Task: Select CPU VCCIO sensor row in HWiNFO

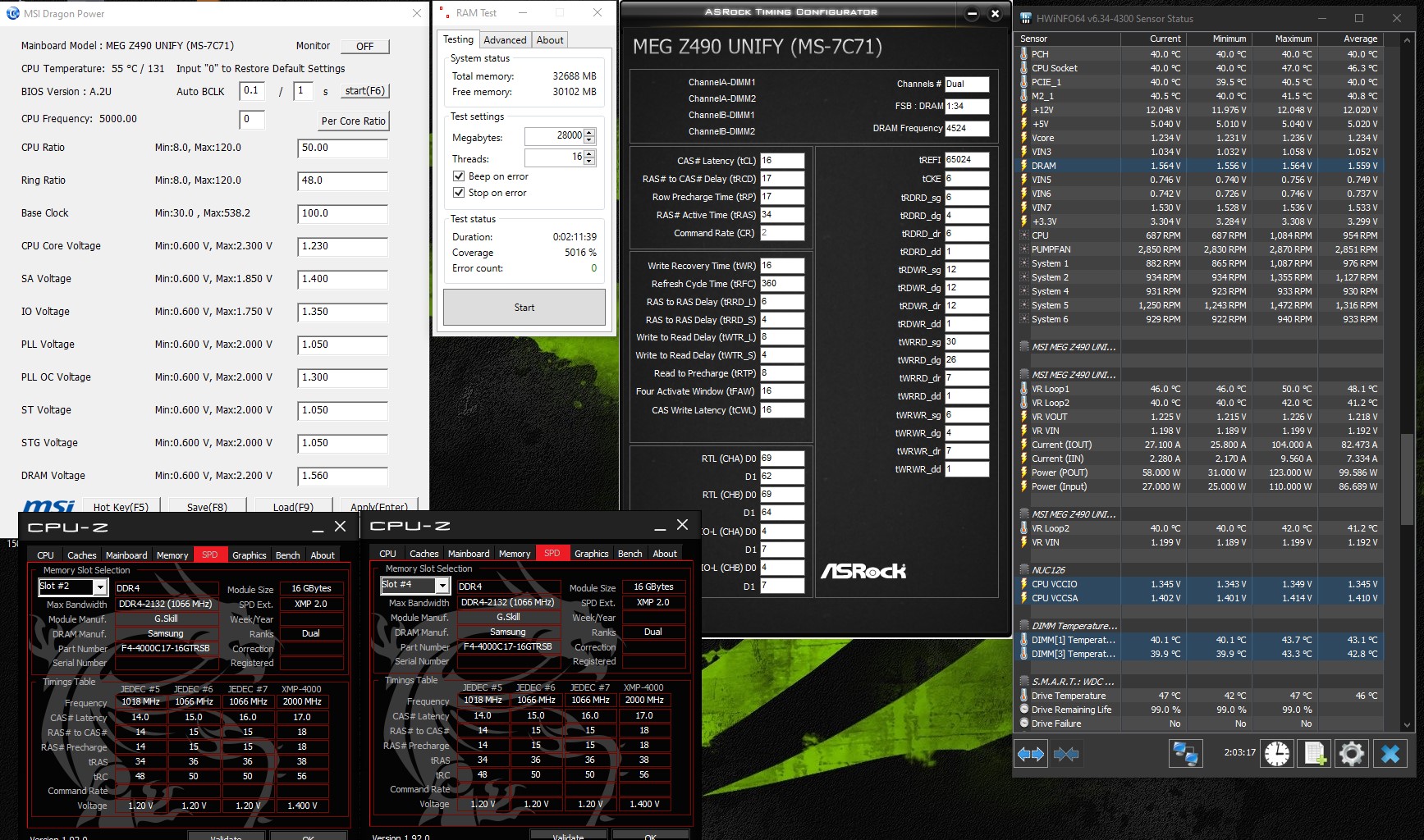Action: click(x=1200, y=584)
